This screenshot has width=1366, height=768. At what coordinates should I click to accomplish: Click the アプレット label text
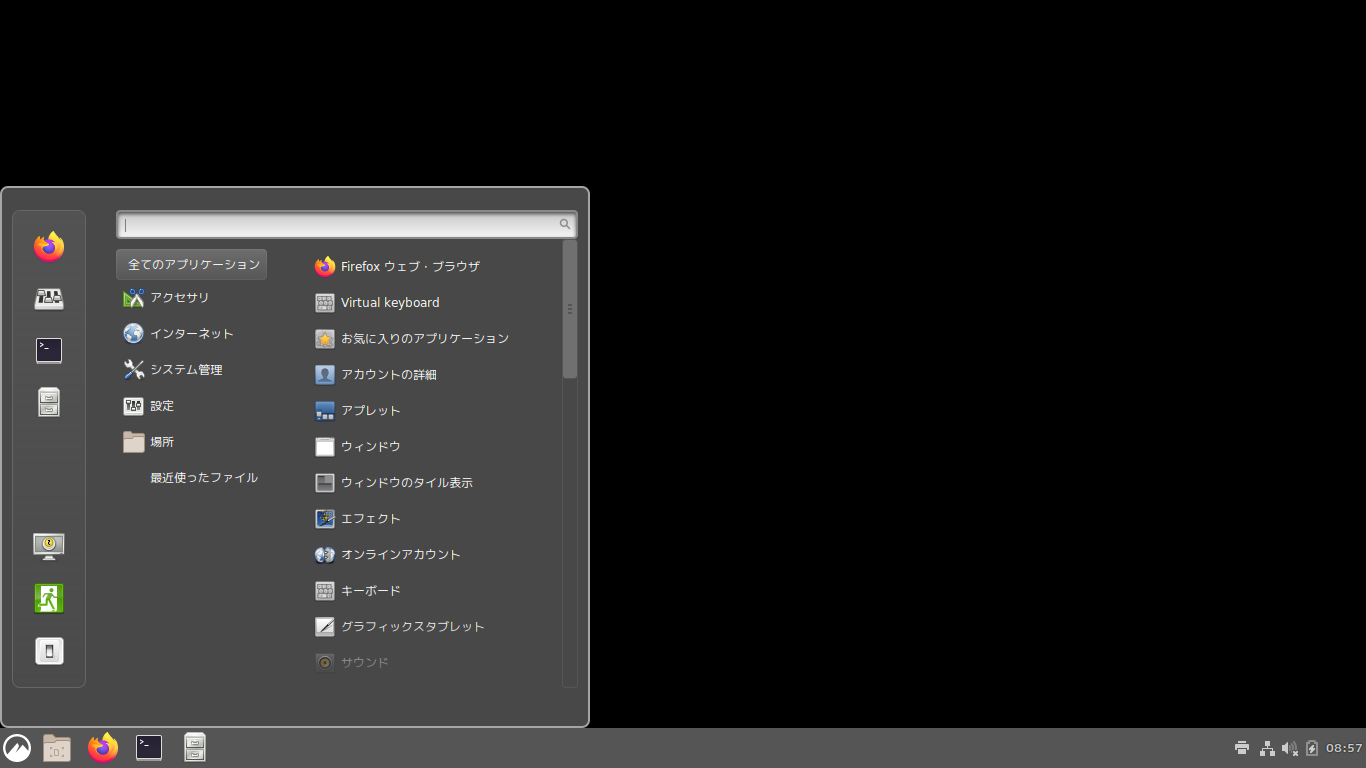click(371, 411)
